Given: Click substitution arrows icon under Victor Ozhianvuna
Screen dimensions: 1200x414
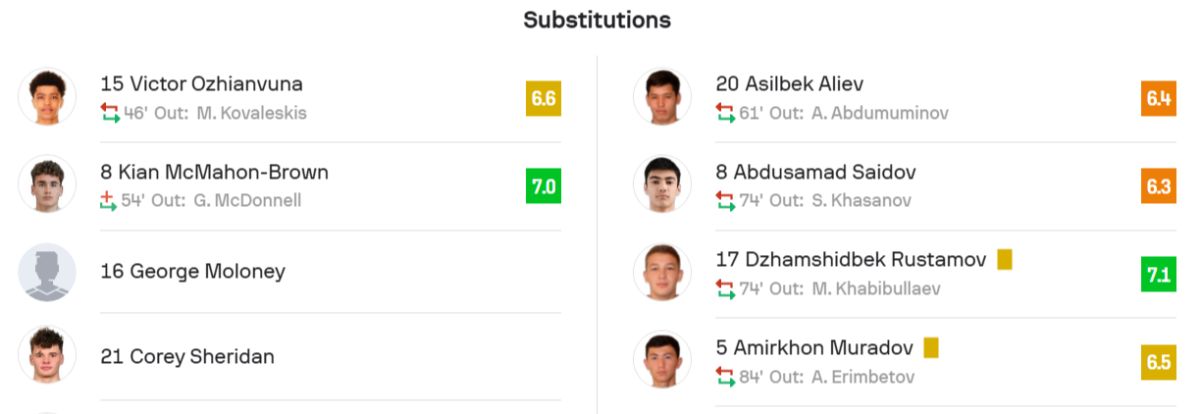Looking at the screenshot, I should pyautogui.click(x=109, y=113).
